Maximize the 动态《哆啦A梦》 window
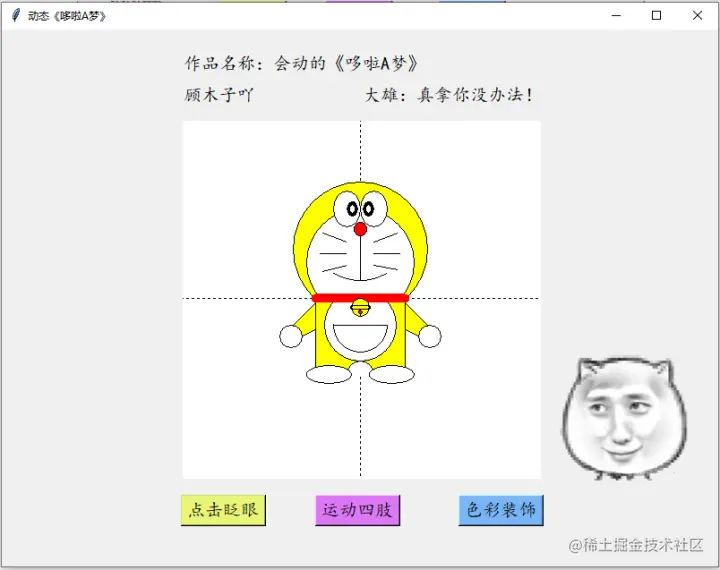Image resolution: width=720 pixels, height=570 pixels. tap(657, 16)
